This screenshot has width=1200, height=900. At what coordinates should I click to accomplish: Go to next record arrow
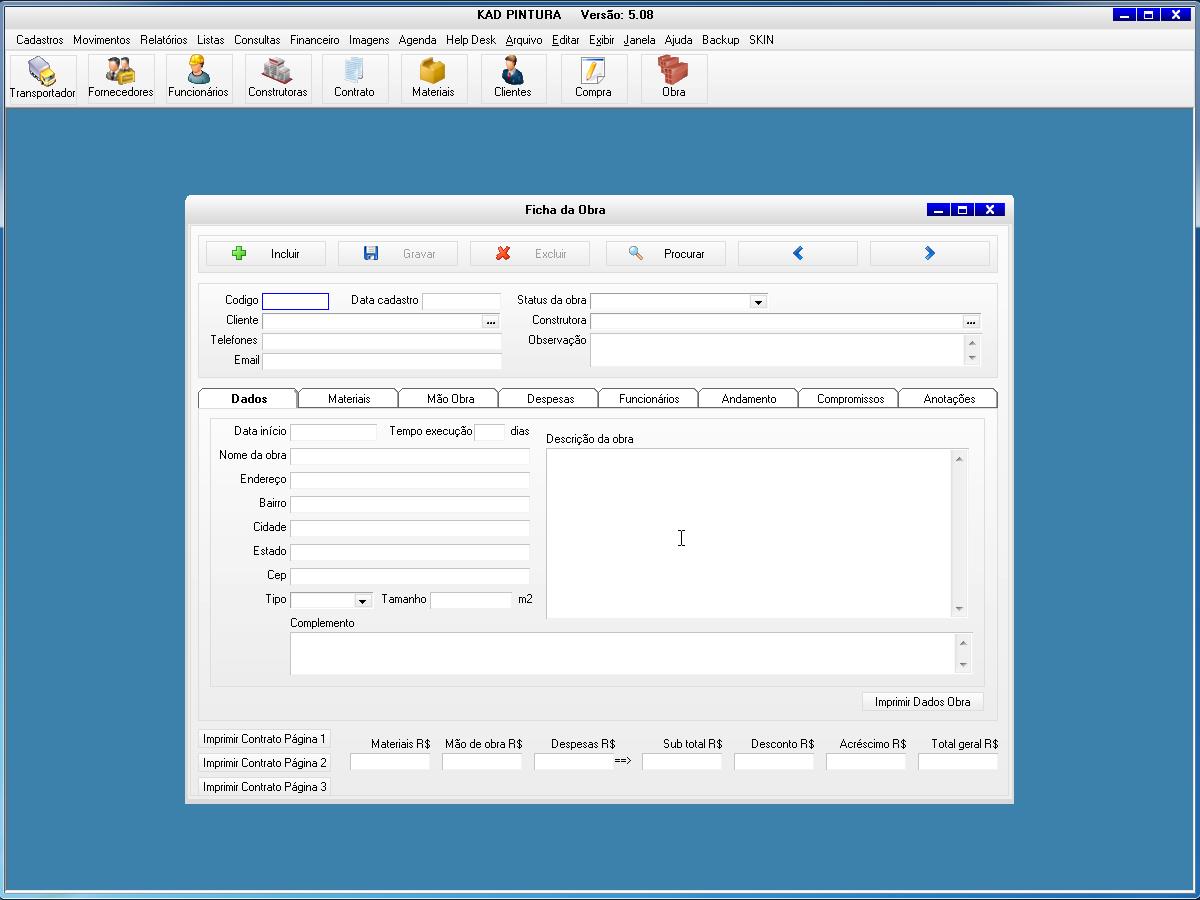coord(929,254)
